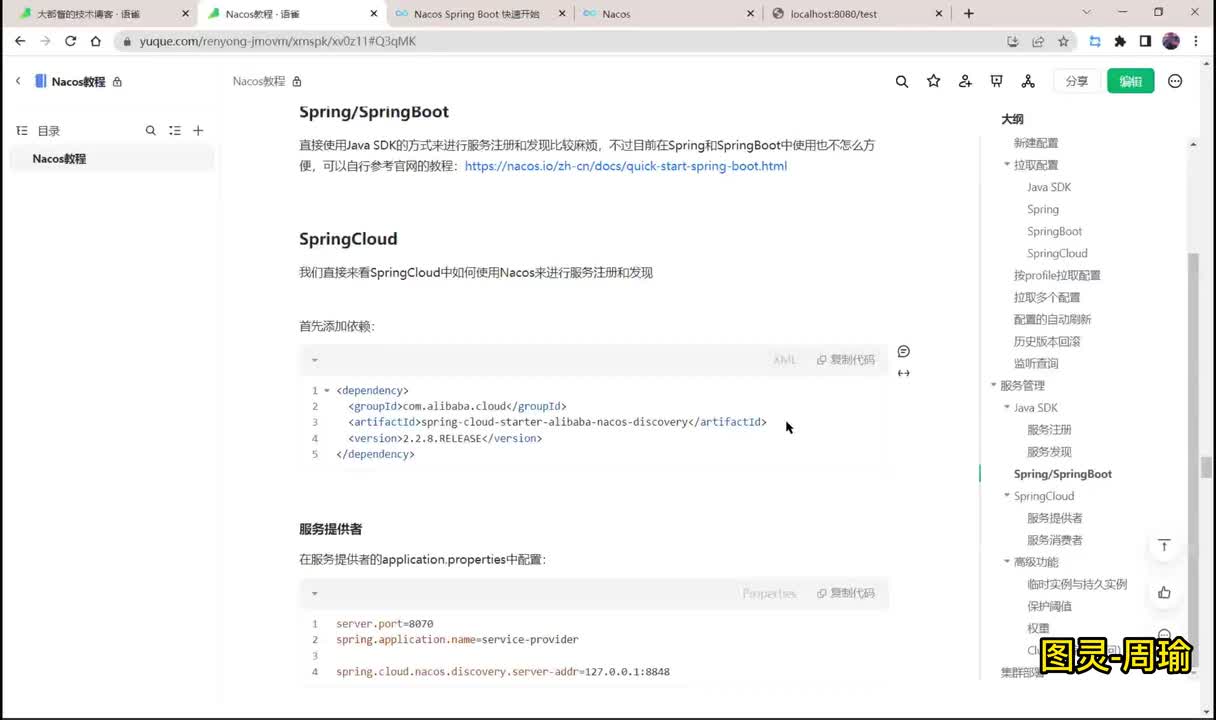Collapse the Properties code block with its arrow
1216x720 pixels.
click(x=314, y=593)
